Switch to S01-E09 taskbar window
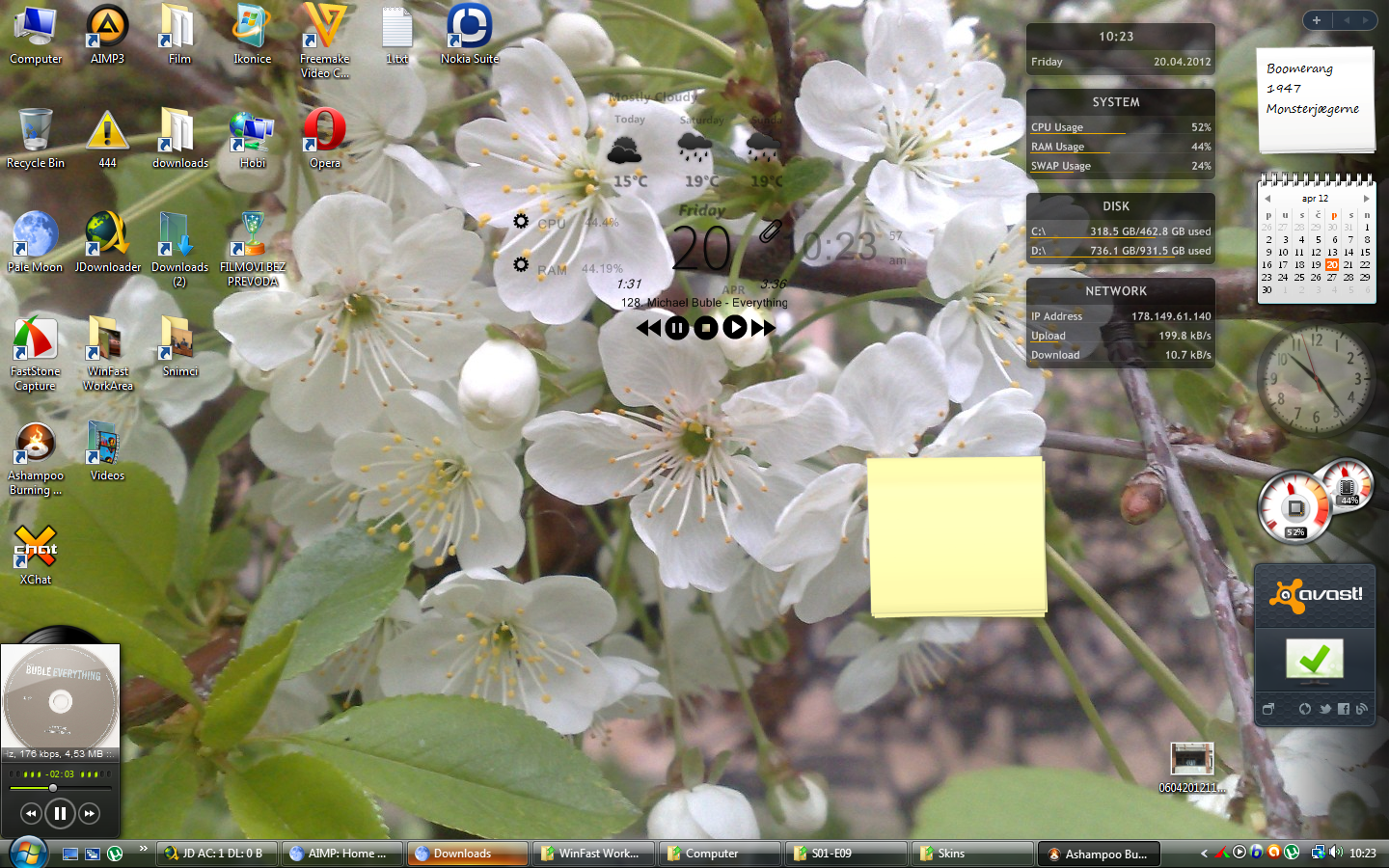The height and width of the screenshot is (868, 1389). (846, 854)
